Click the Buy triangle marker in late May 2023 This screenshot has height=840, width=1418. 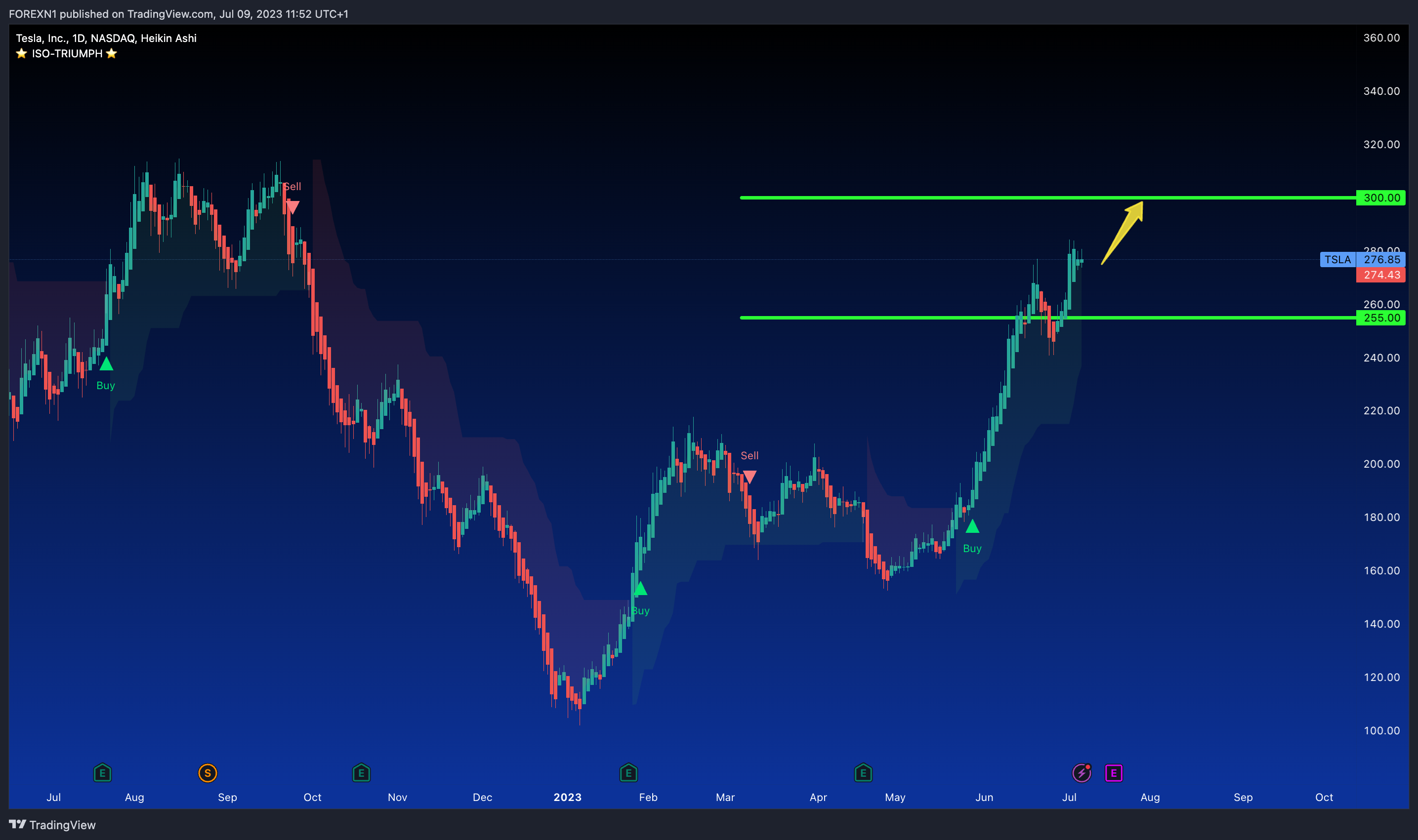[972, 526]
